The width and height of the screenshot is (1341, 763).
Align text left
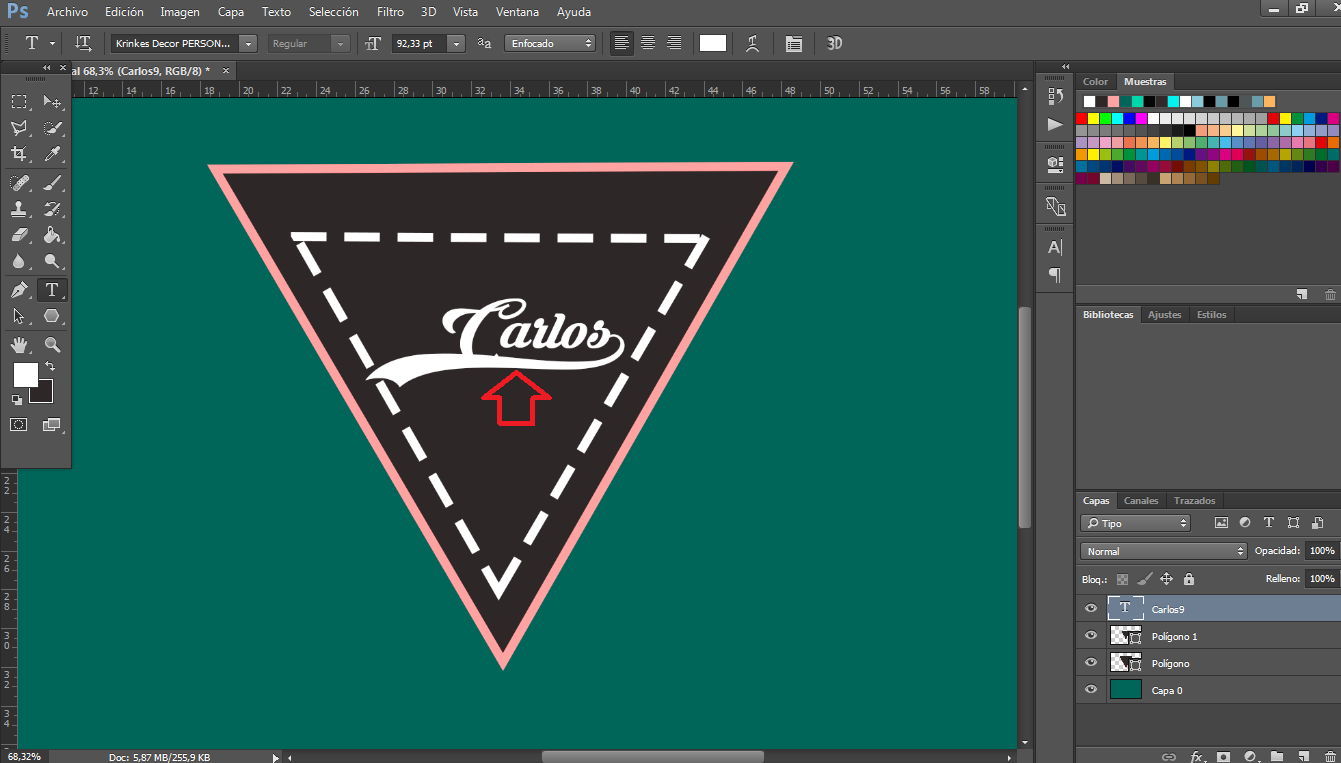(622, 43)
